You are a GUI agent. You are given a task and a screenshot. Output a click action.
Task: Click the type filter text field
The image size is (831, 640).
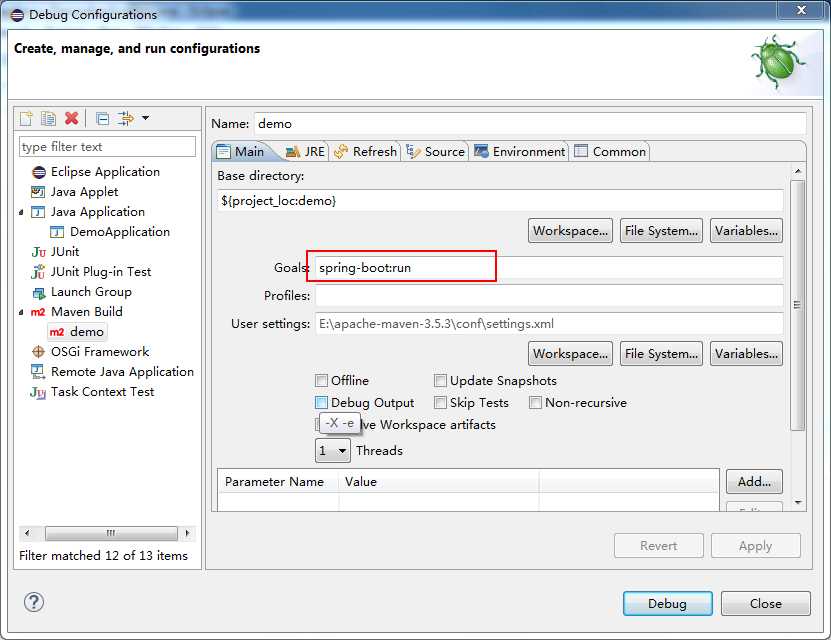(x=108, y=147)
